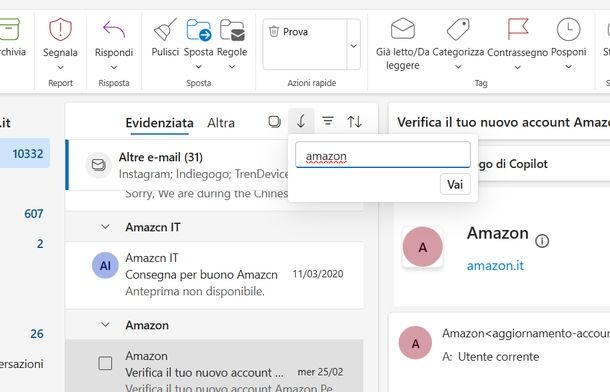
Task: Click the Vai button
Action: click(455, 184)
